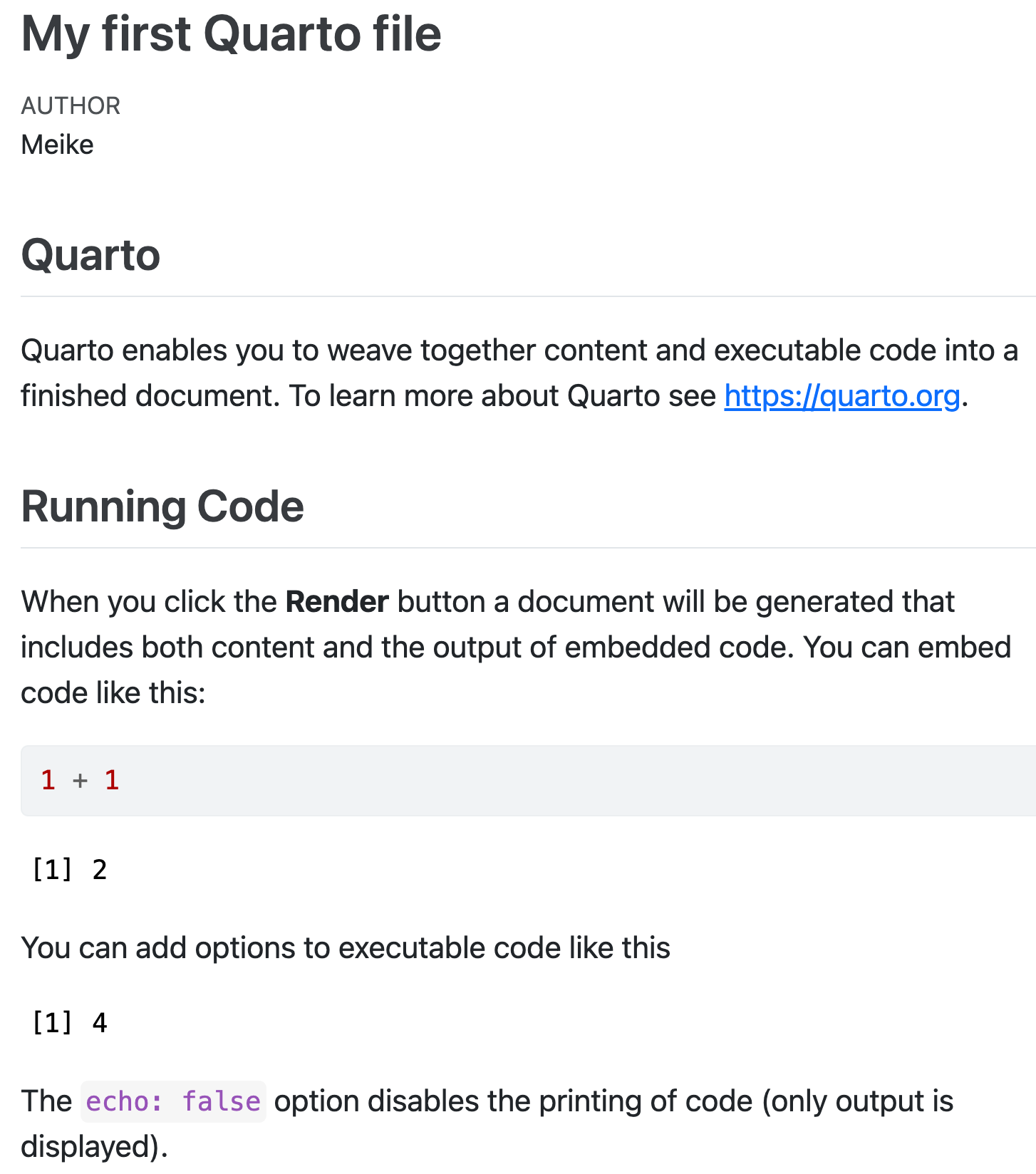Screen dimensions: 1036x1174
Task: Click the bold word Render
Action: pyautogui.click(x=337, y=602)
